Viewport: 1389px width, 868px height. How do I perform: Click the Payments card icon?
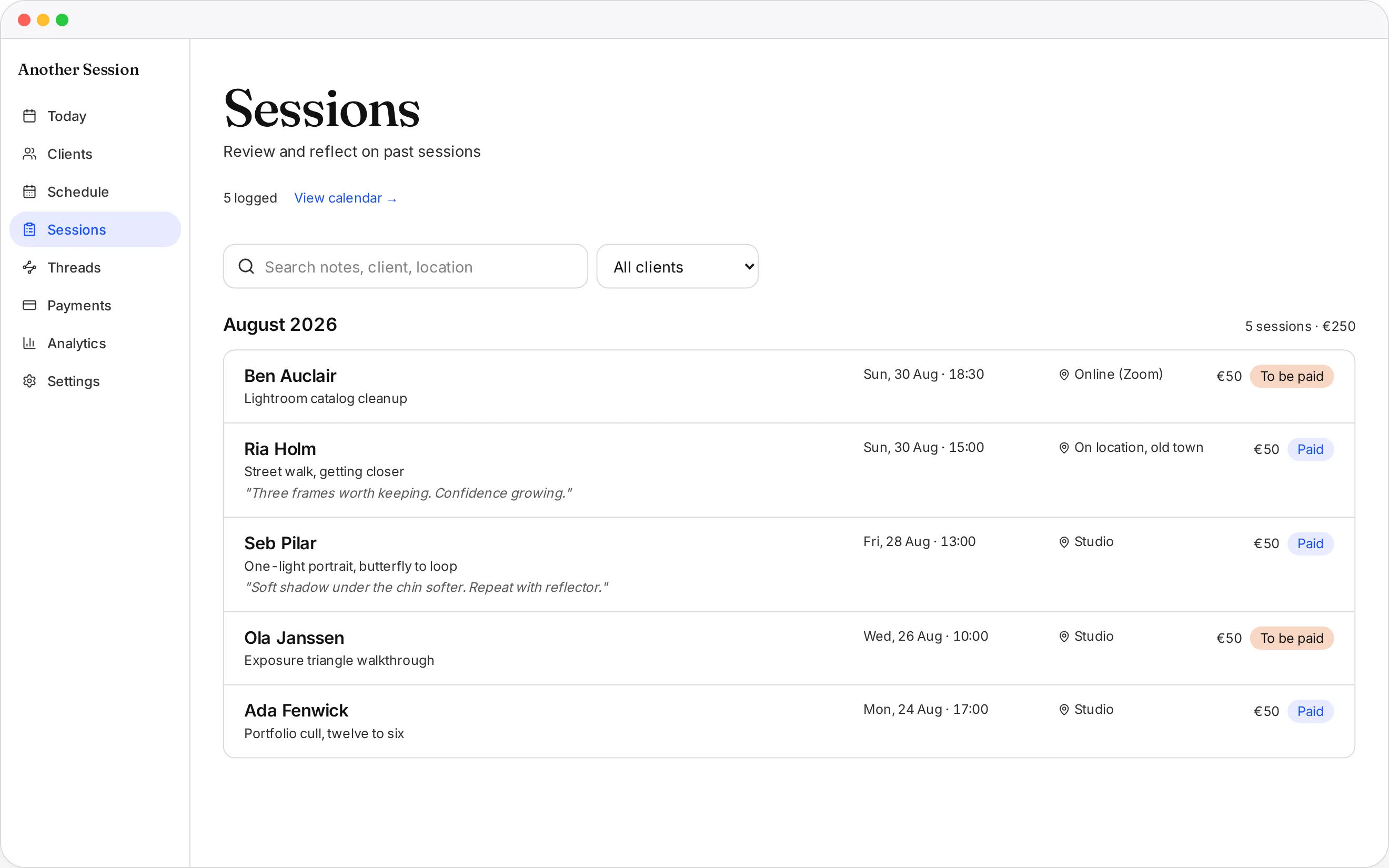29,306
